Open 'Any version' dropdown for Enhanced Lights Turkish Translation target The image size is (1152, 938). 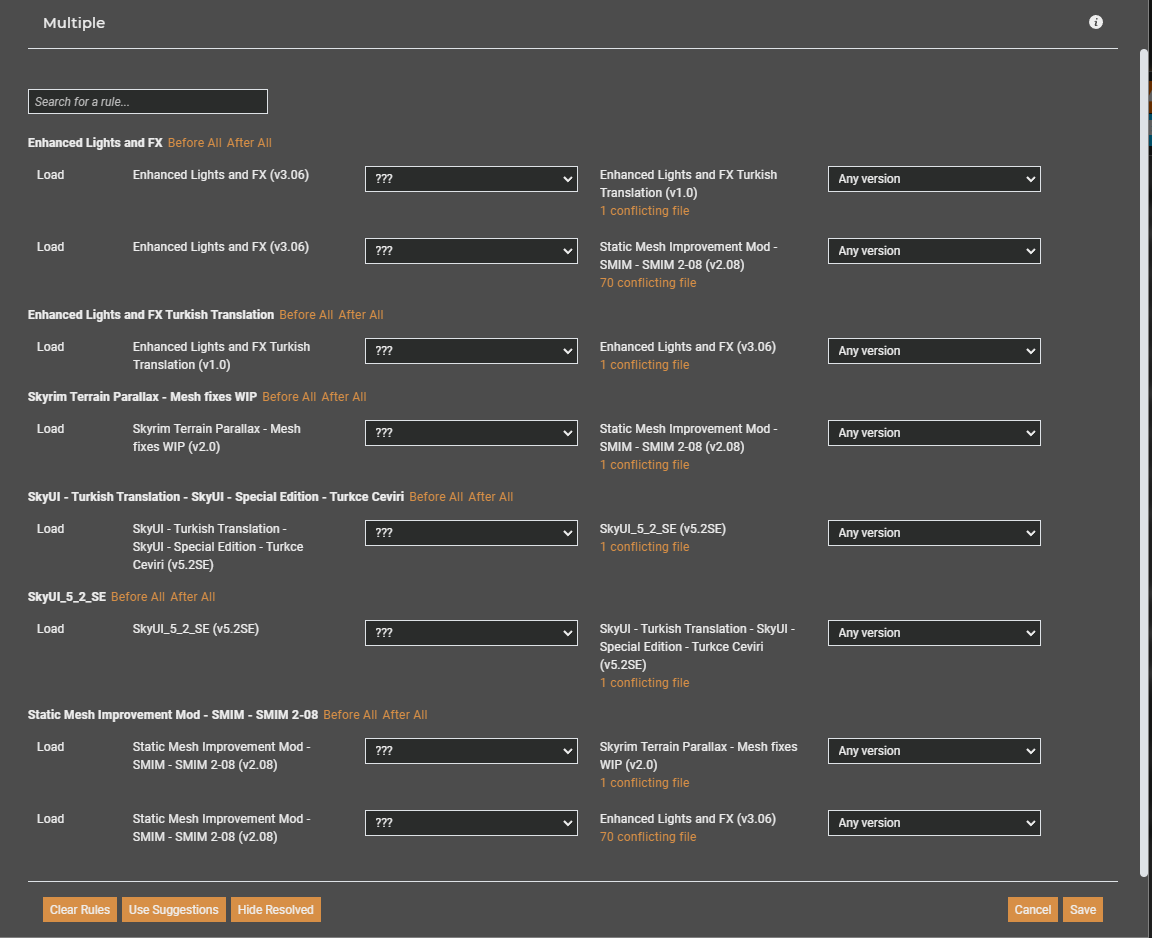pyautogui.click(x=934, y=179)
